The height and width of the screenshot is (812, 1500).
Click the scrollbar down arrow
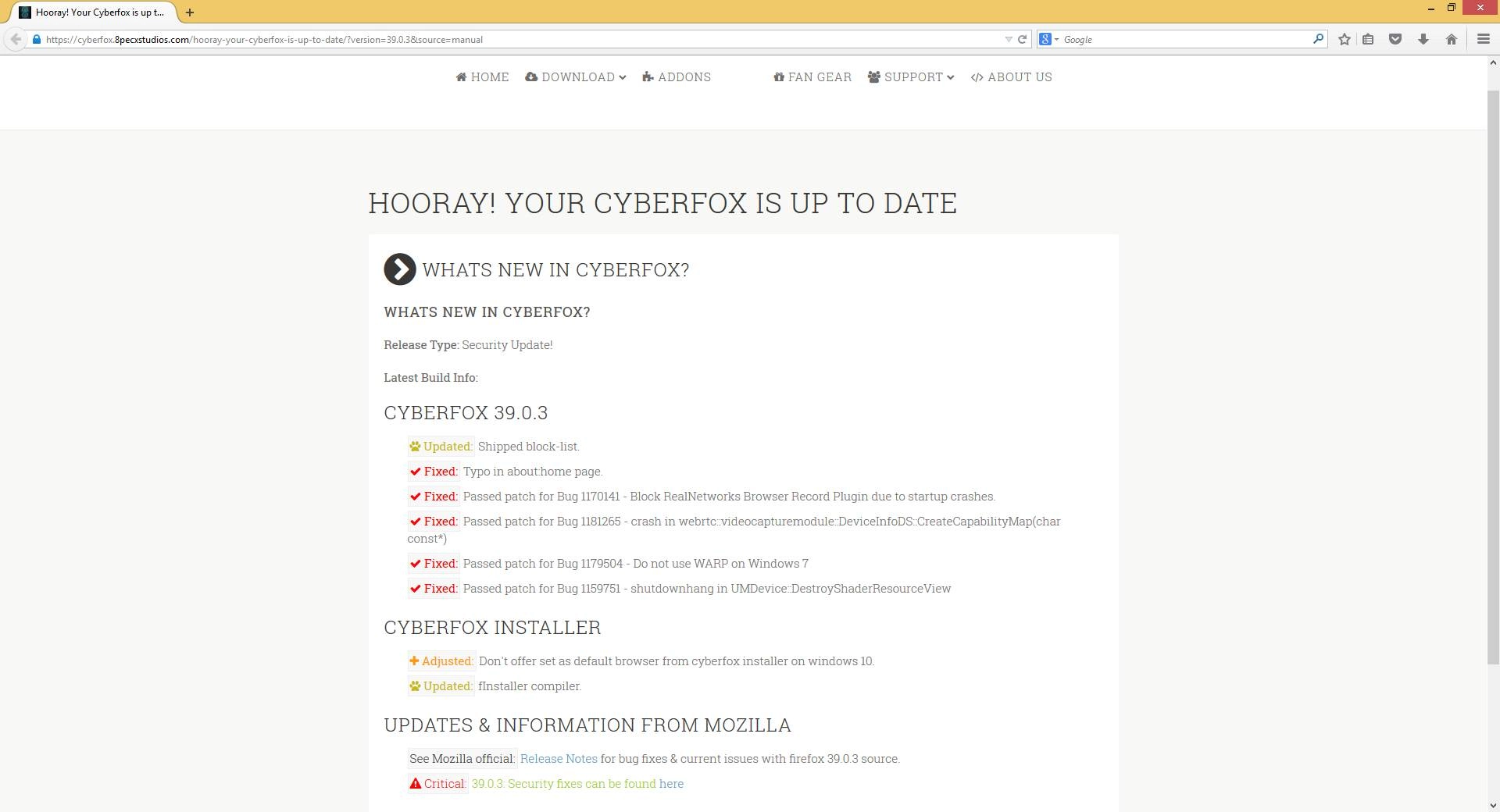(1493, 805)
